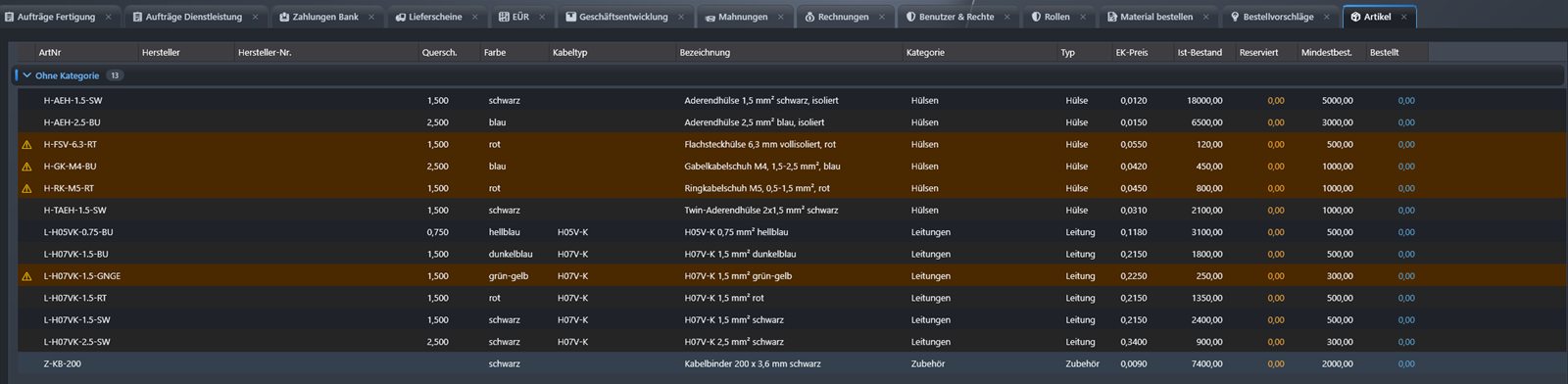Viewport: 1568px width, 384px height.
Task: Click the description Flachsteckhülse 6,3 mm vollisoliert, rot
Action: (759, 145)
